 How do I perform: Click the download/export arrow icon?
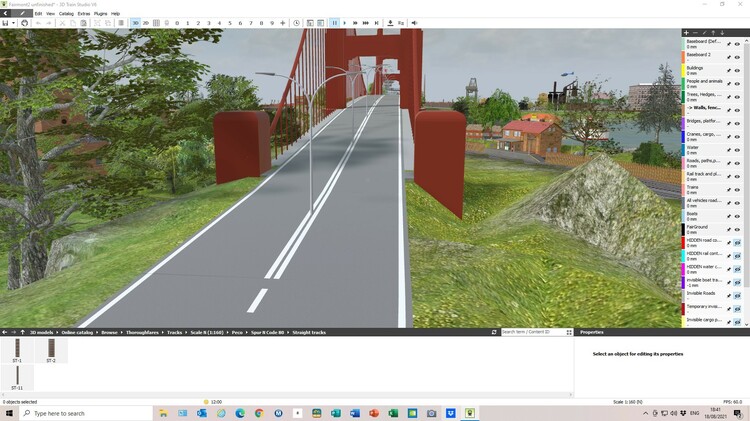[x=390, y=23]
